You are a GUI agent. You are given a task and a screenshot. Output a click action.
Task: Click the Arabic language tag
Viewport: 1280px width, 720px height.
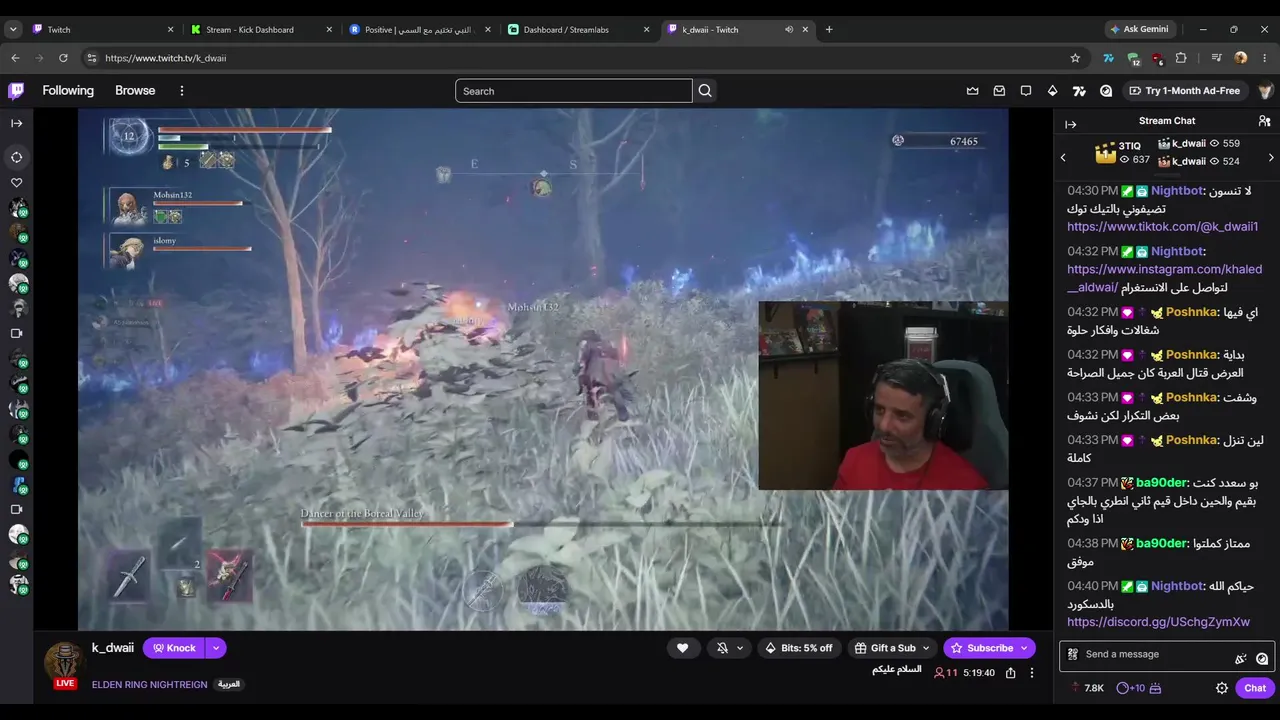point(229,685)
